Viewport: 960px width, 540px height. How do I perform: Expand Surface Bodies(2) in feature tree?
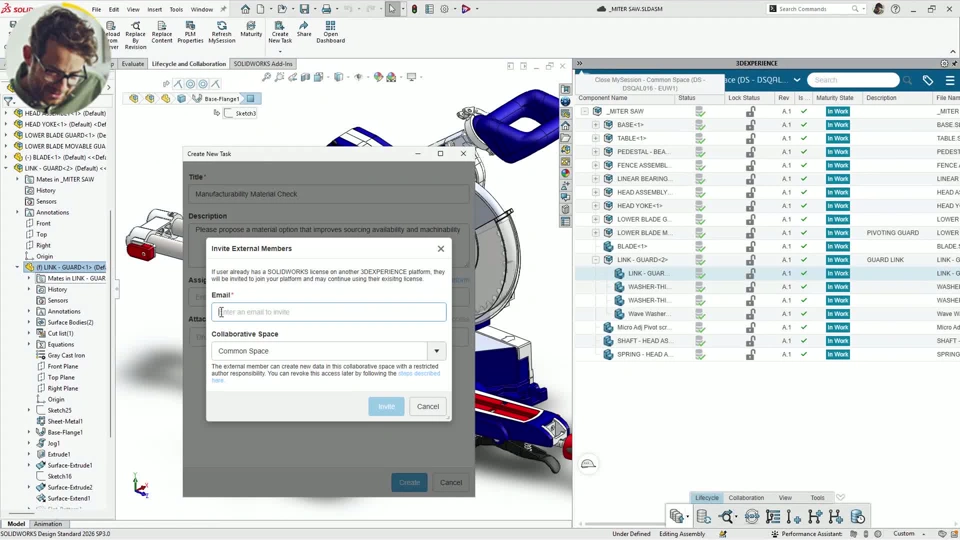point(29,322)
